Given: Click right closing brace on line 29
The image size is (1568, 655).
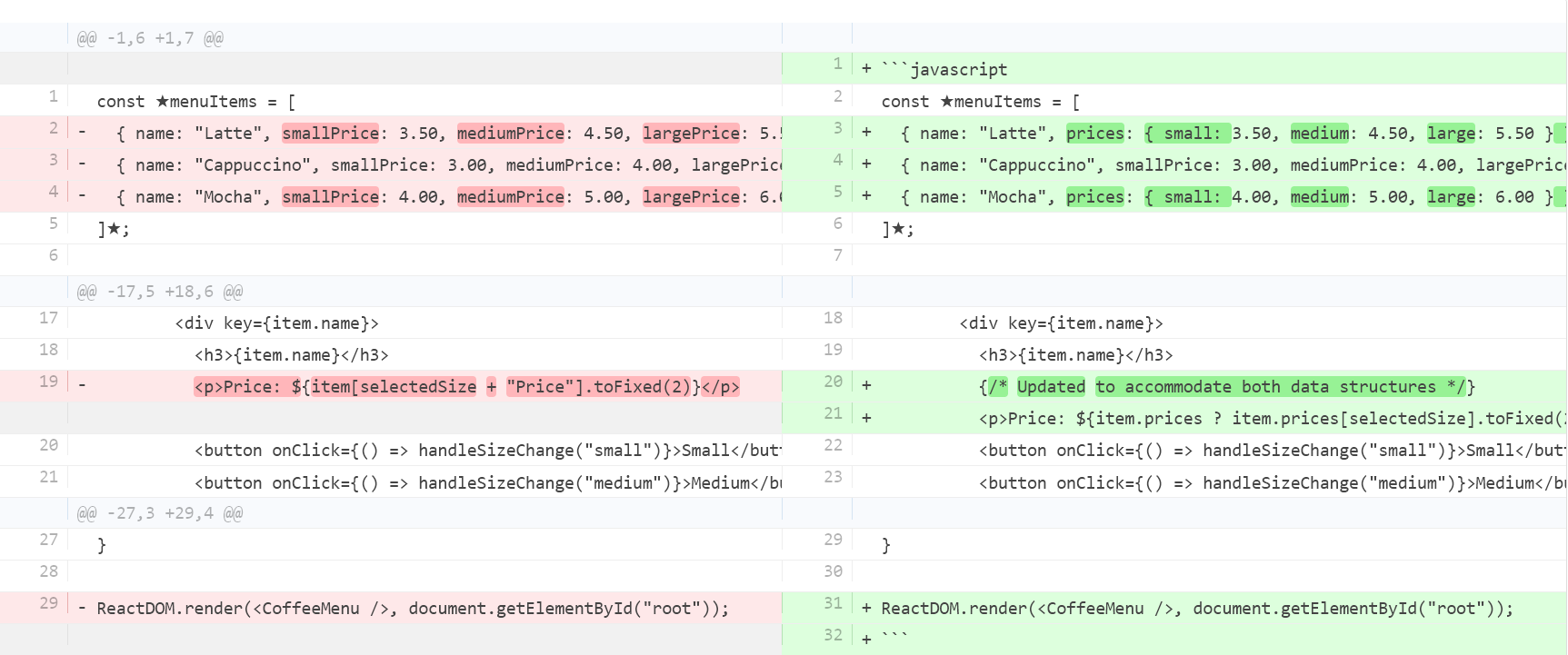Looking at the screenshot, I should [x=886, y=545].
